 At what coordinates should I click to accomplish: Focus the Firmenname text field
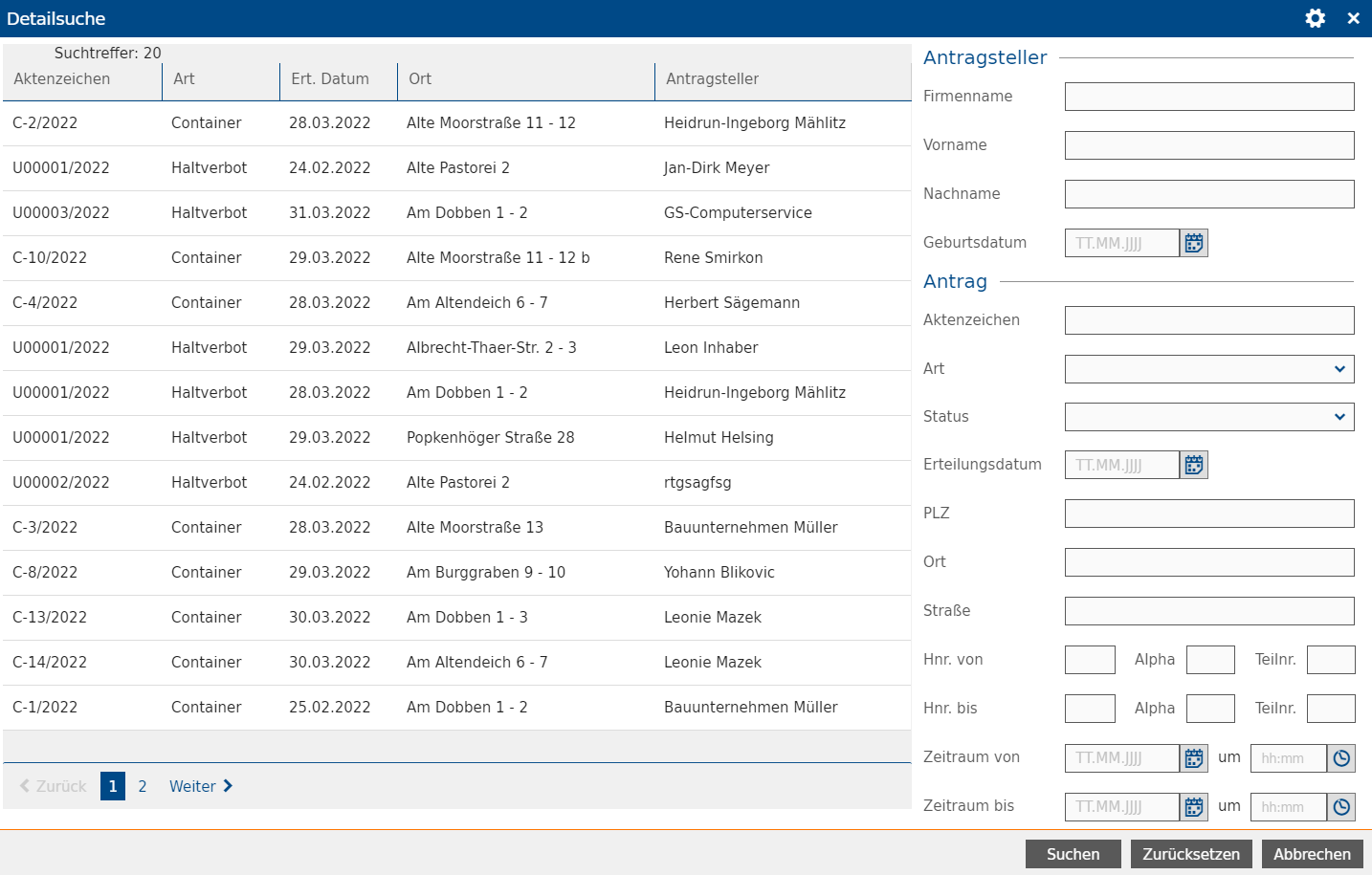click(1208, 97)
